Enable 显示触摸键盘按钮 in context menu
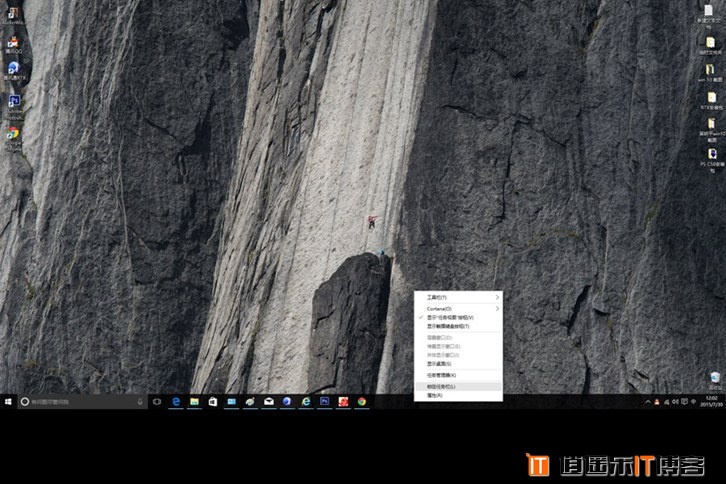The height and width of the screenshot is (484, 726). coord(458,326)
